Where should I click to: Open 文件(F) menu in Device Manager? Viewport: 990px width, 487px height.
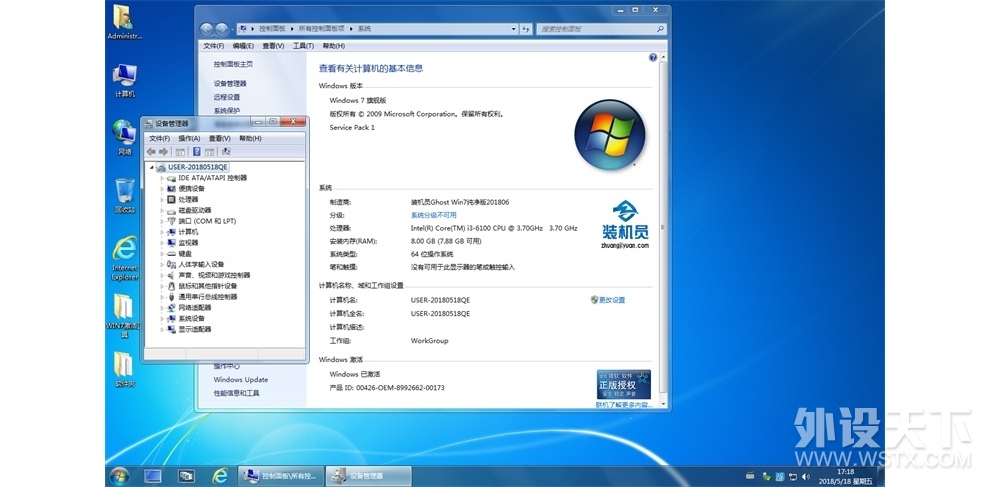click(x=159, y=138)
